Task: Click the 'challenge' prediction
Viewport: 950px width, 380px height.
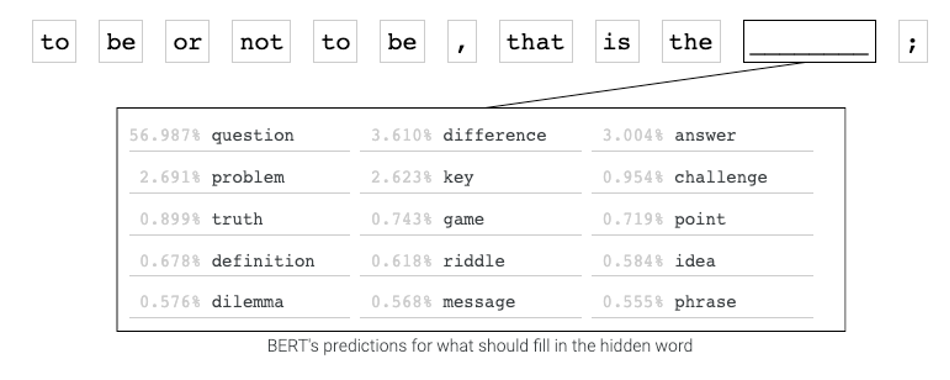Action: click(x=702, y=178)
